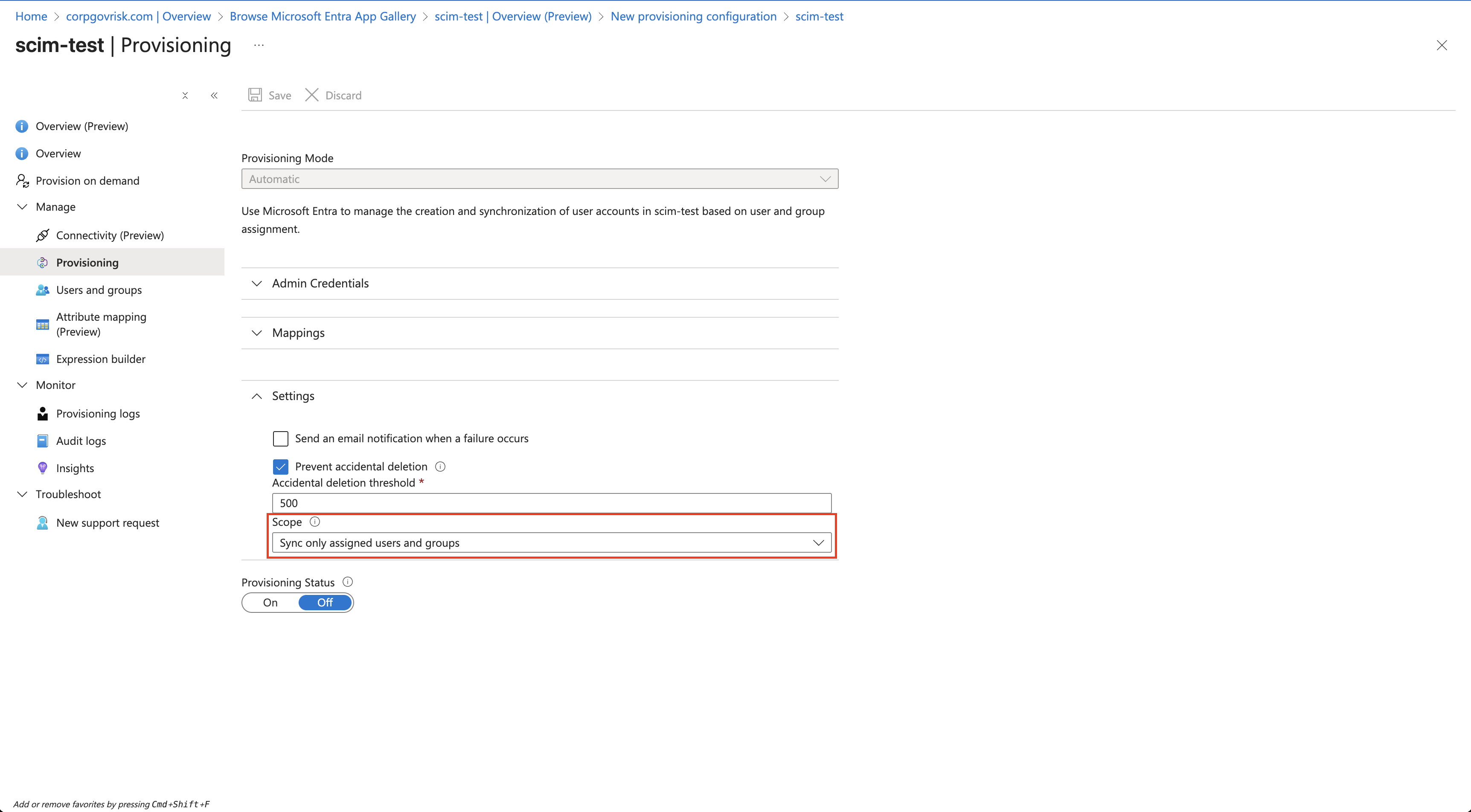Click info icon beside Prevent accidental deletion
Screen dimensions: 1471x812
coord(440,467)
